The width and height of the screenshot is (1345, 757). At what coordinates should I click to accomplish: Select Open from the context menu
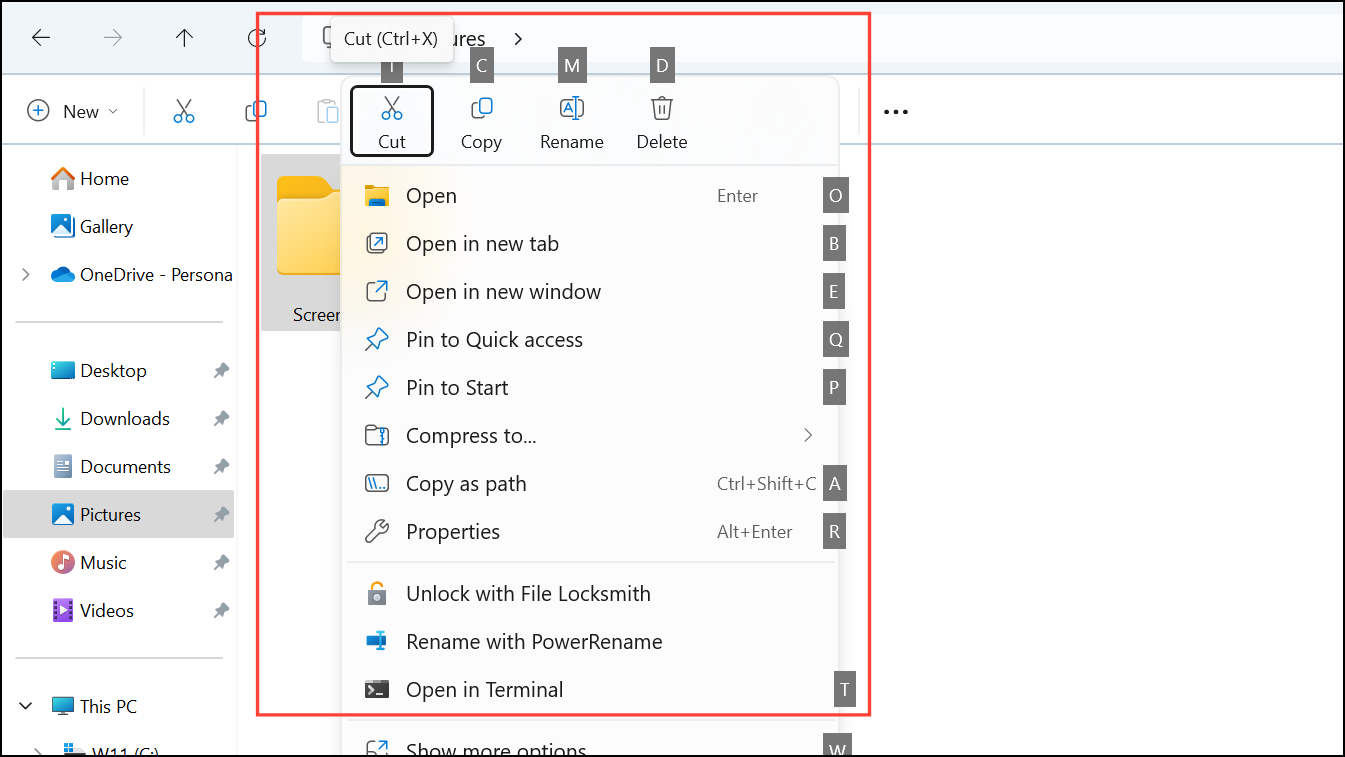coord(590,196)
